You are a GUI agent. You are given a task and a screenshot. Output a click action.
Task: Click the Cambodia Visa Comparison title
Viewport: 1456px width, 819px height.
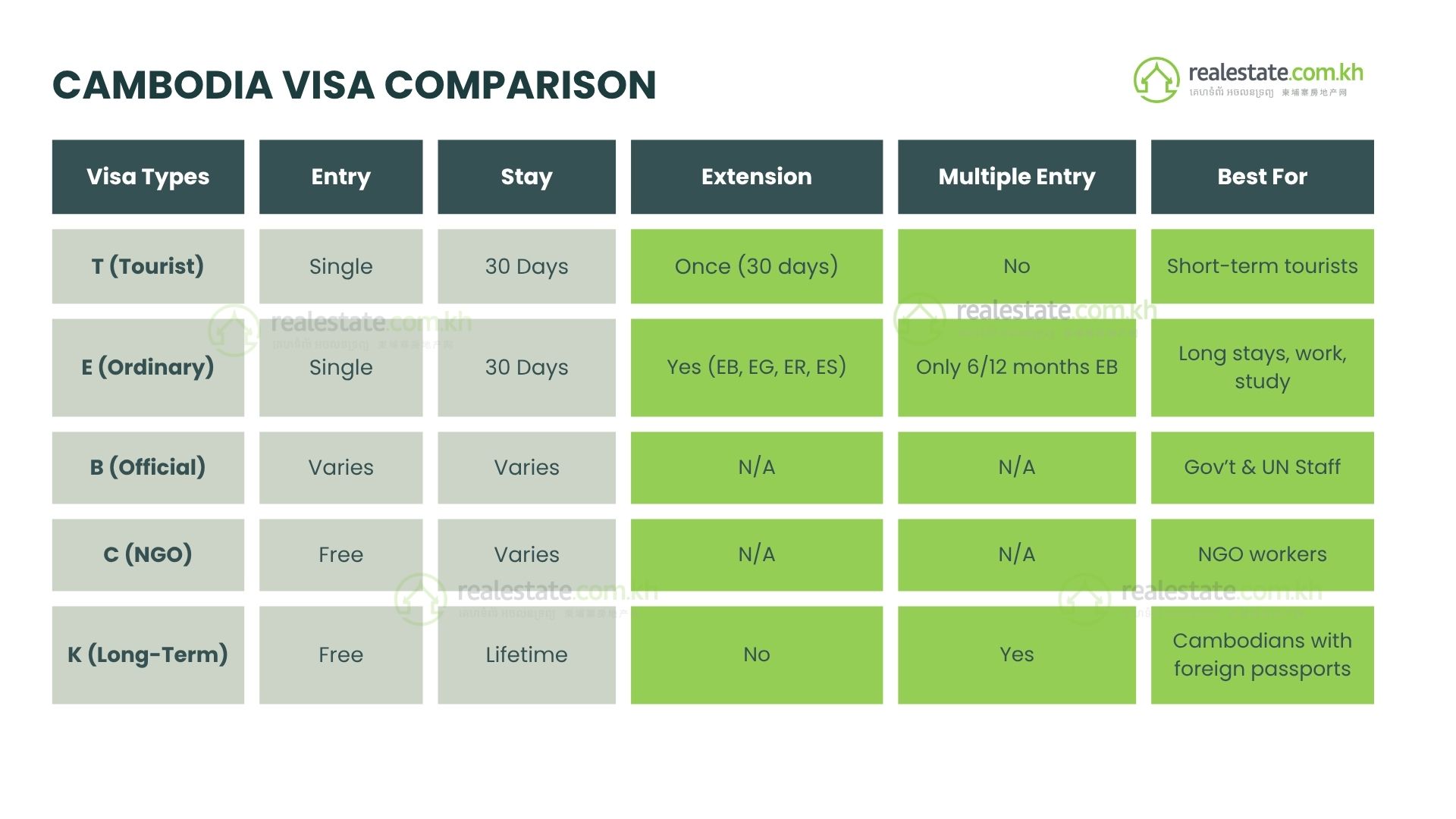pyautogui.click(x=354, y=85)
